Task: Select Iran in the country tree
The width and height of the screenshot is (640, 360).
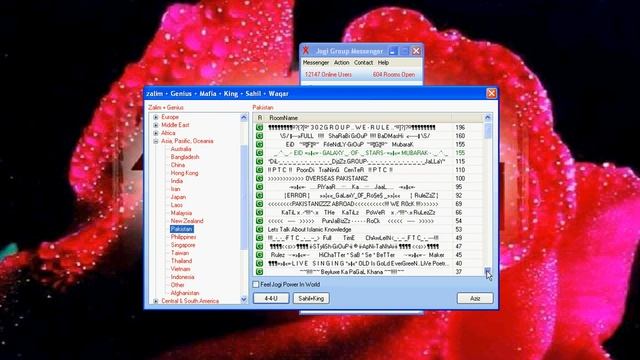Action: [x=176, y=189]
